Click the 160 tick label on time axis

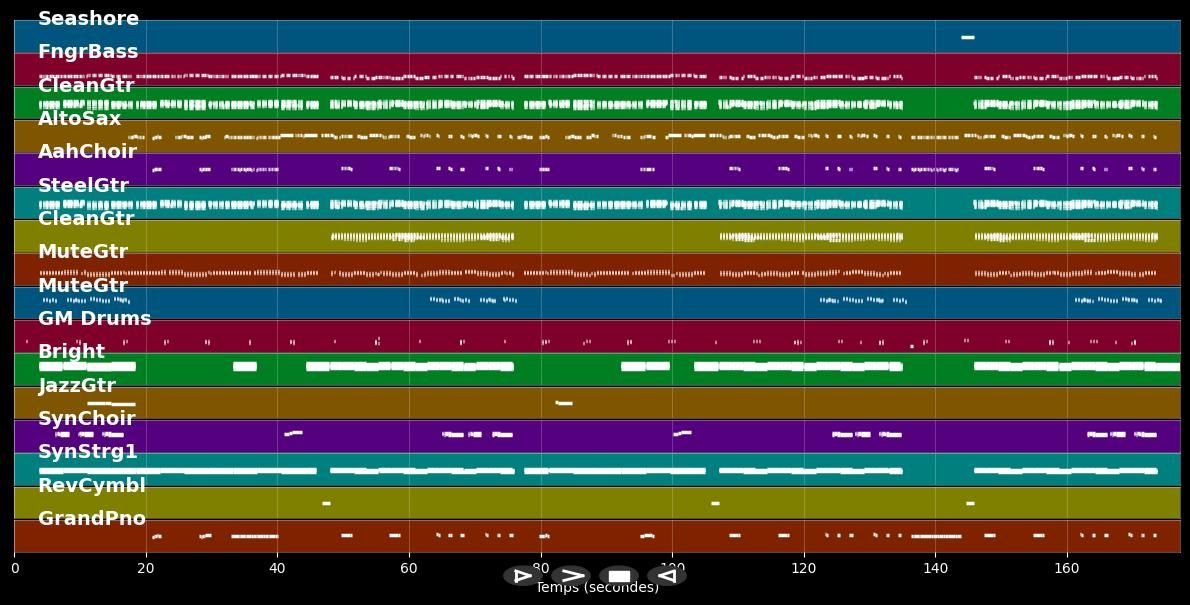pos(1067,568)
